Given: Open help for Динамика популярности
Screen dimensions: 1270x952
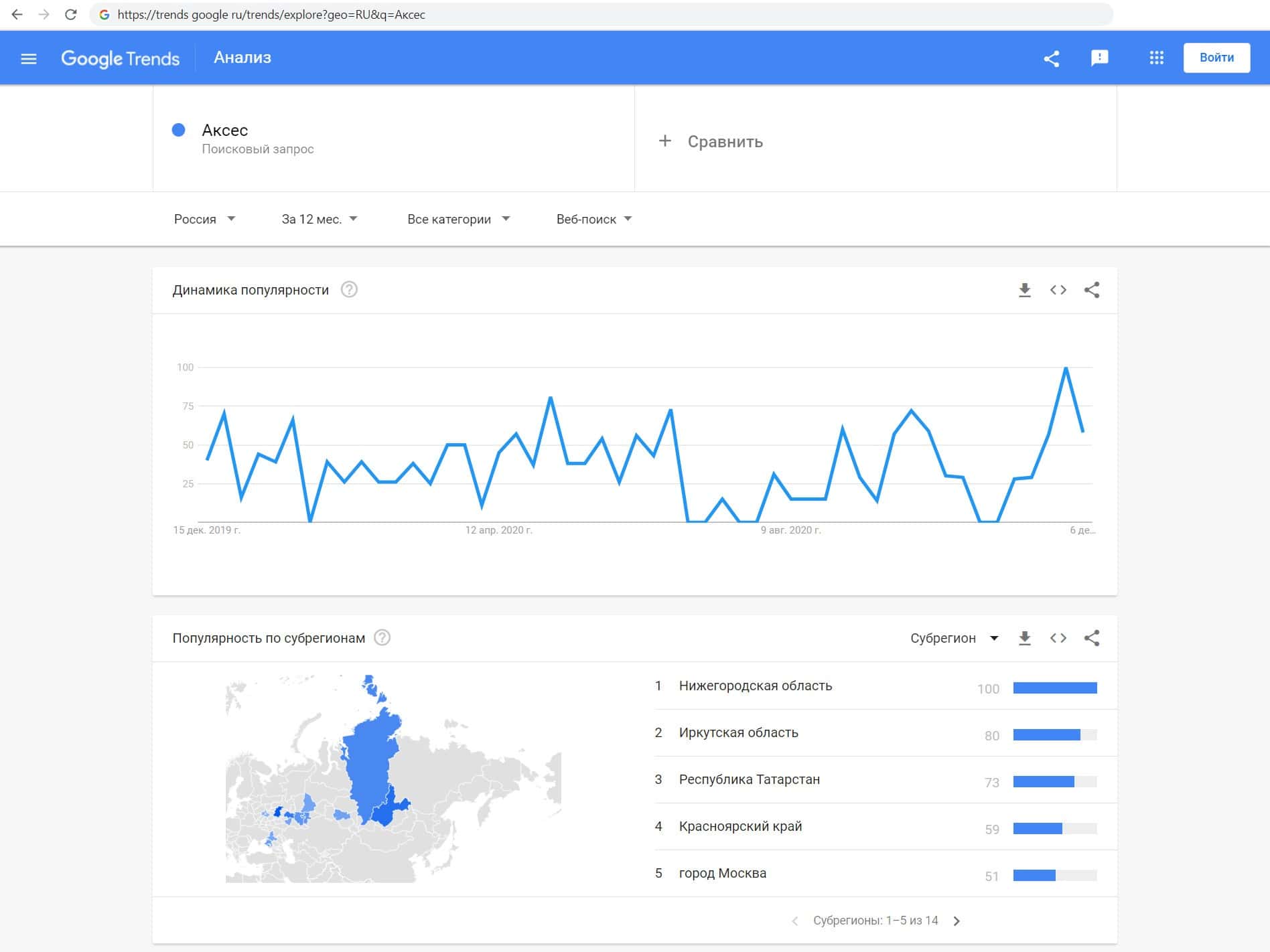Looking at the screenshot, I should pyautogui.click(x=349, y=290).
